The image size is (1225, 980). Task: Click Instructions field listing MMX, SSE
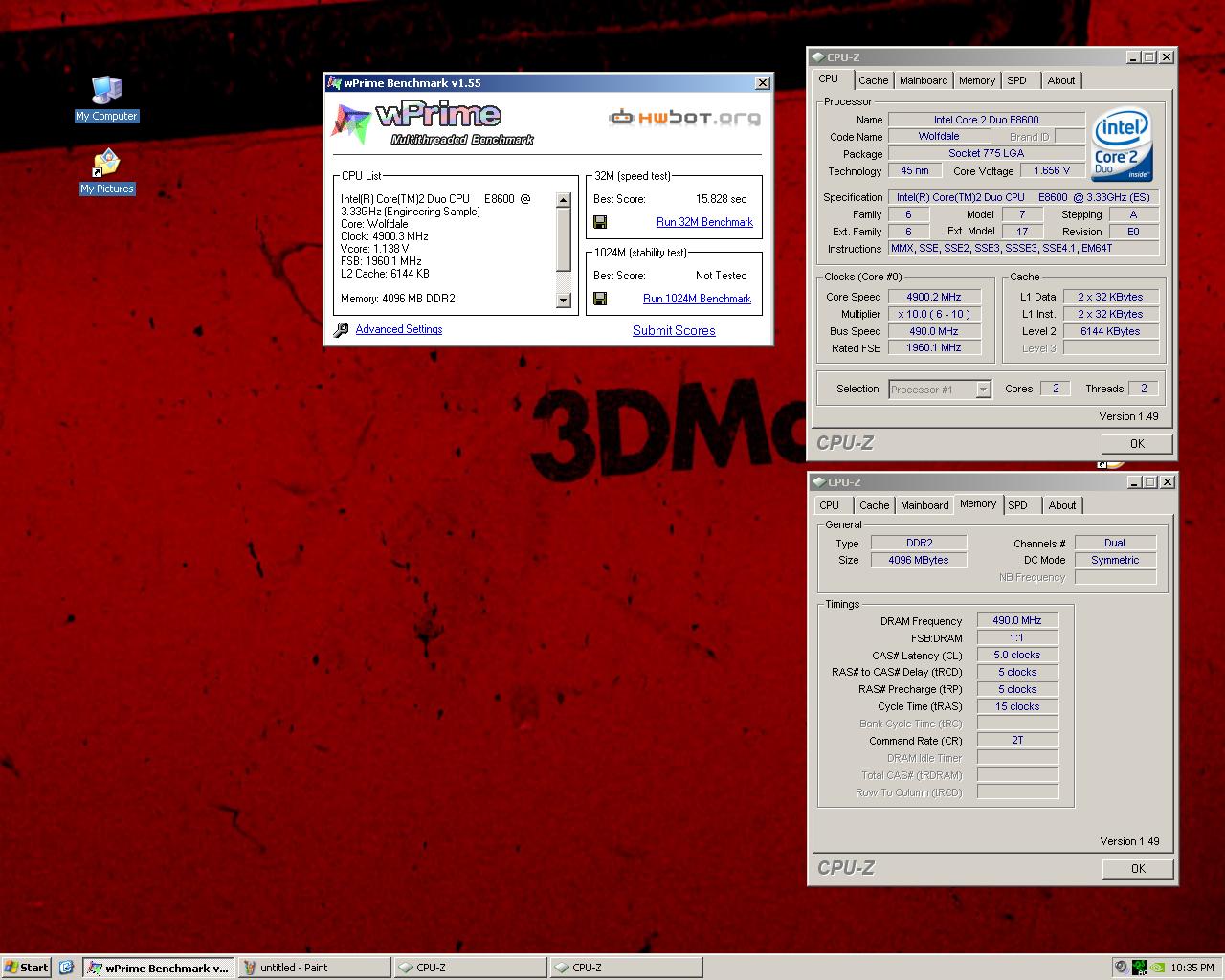pyautogui.click(x=1024, y=248)
